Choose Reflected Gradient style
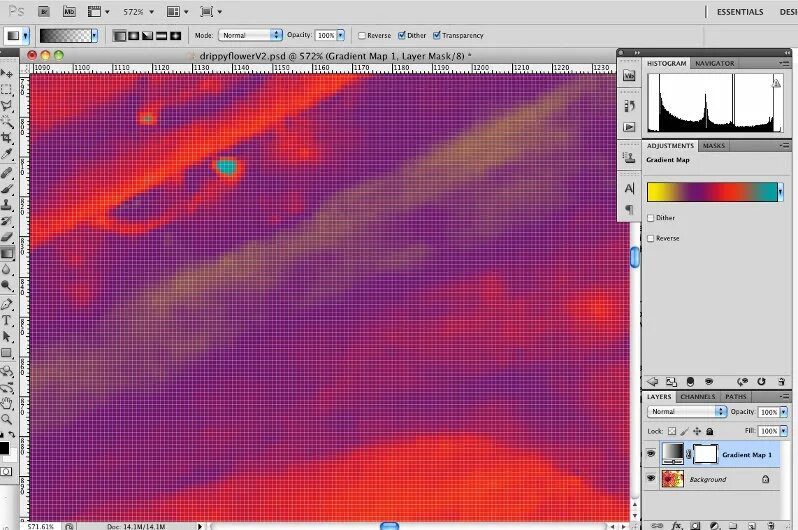798x530 pixels. point(161,36)
